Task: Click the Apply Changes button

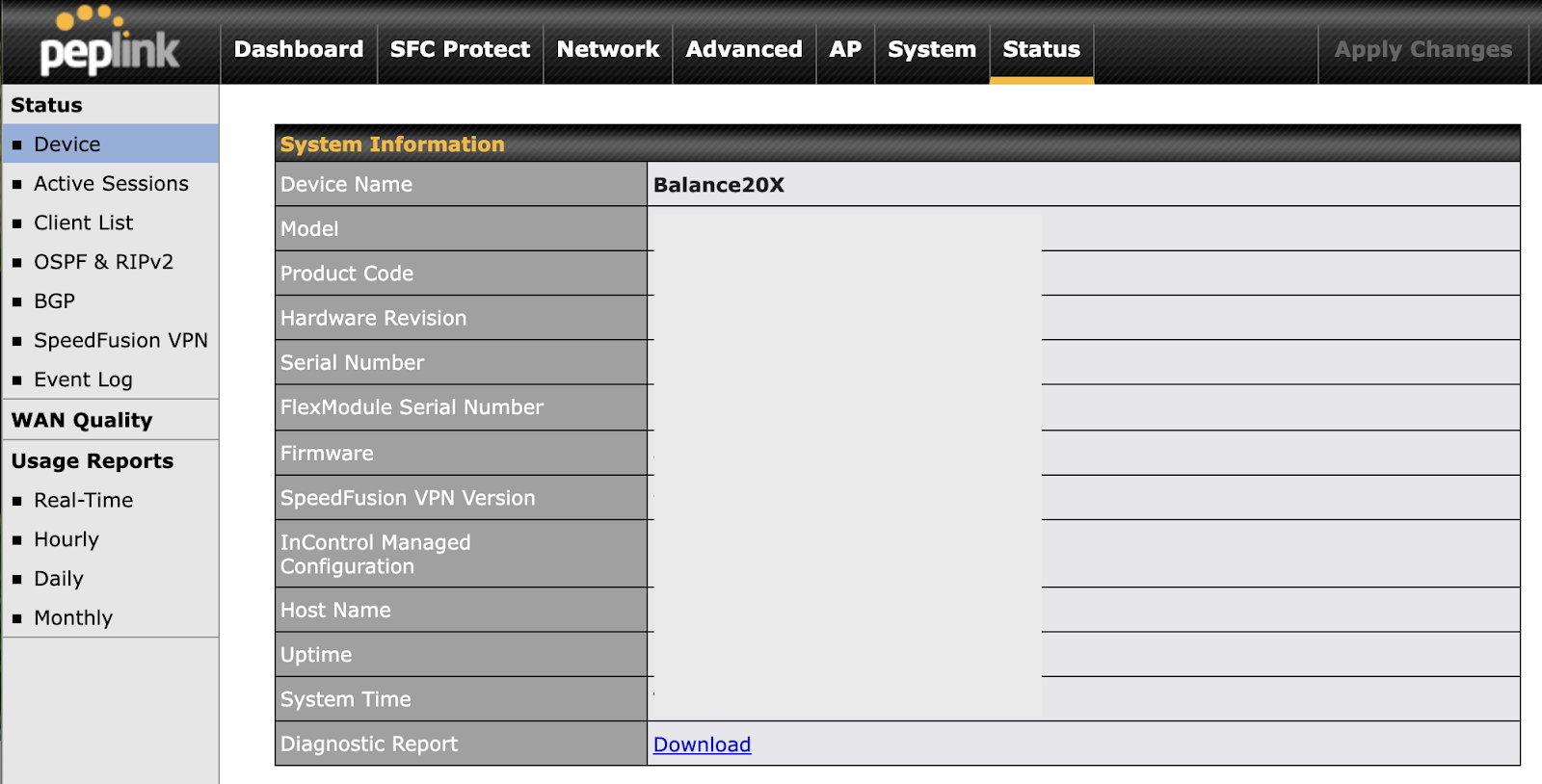Action: 1423,49
